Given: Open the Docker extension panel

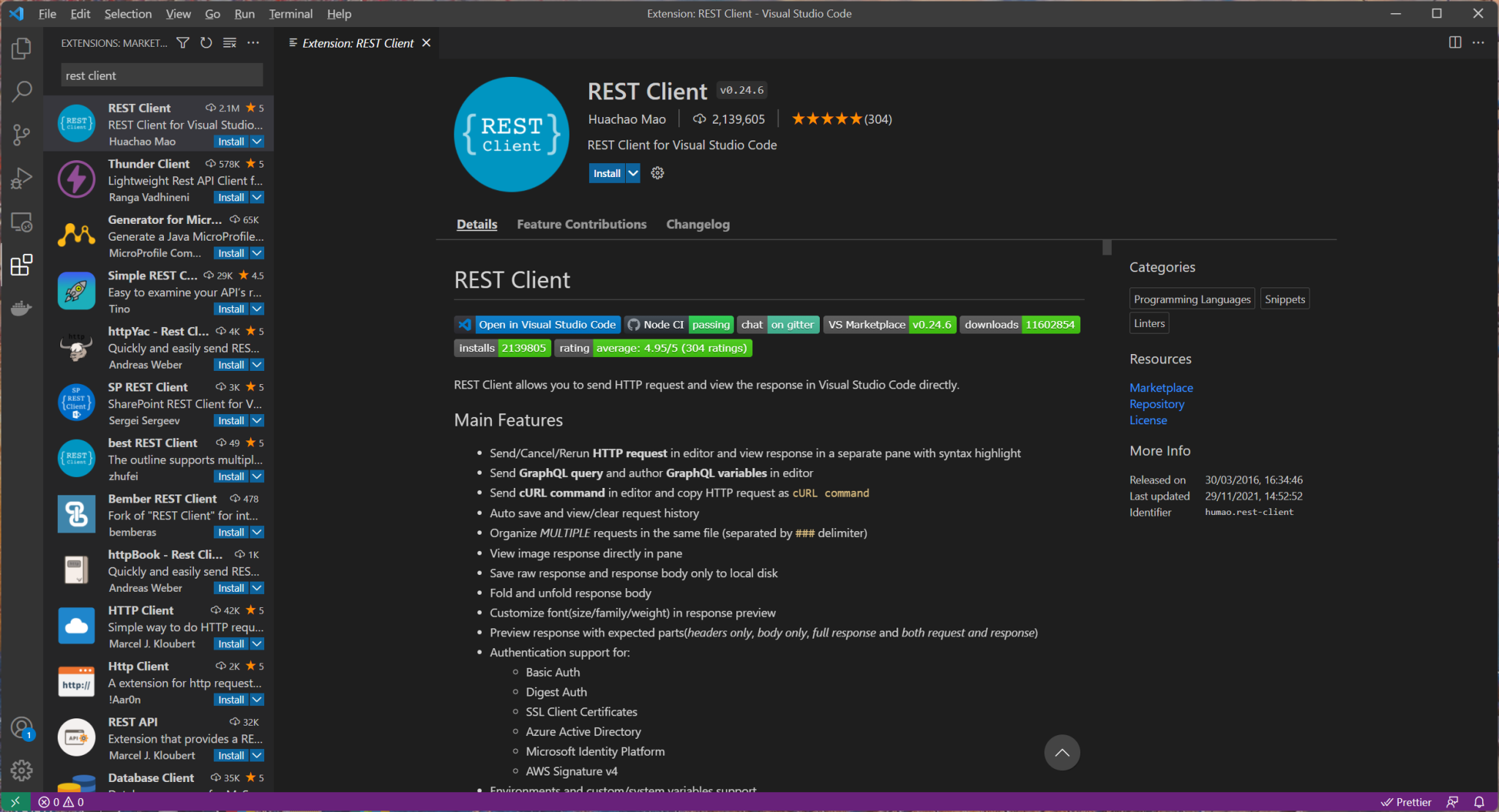Looking at the screenshot, I should [x=22, y=308].
